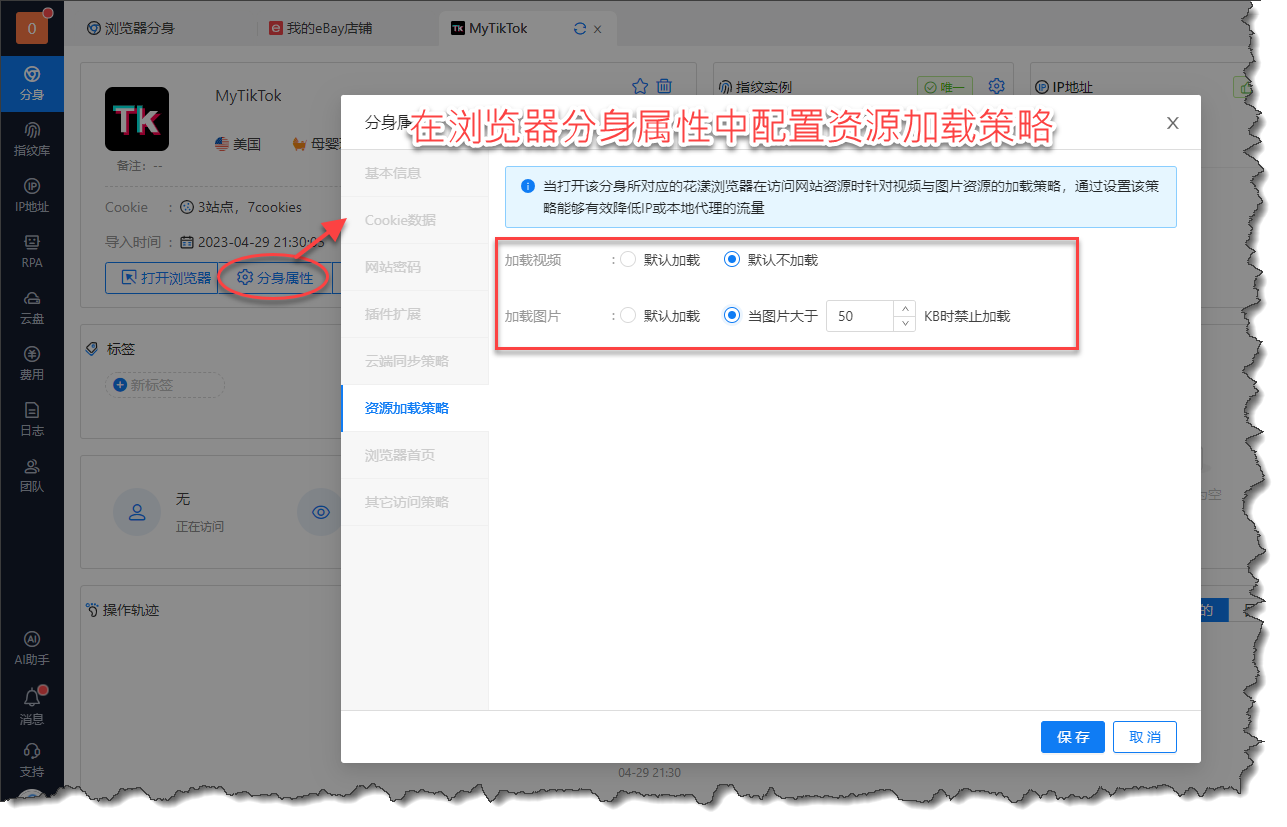This screenshot has height=827, width=1287.
Task: Close the 分身属性 dialog with X
Action: pyautogui.click(x=1173, y=123)
